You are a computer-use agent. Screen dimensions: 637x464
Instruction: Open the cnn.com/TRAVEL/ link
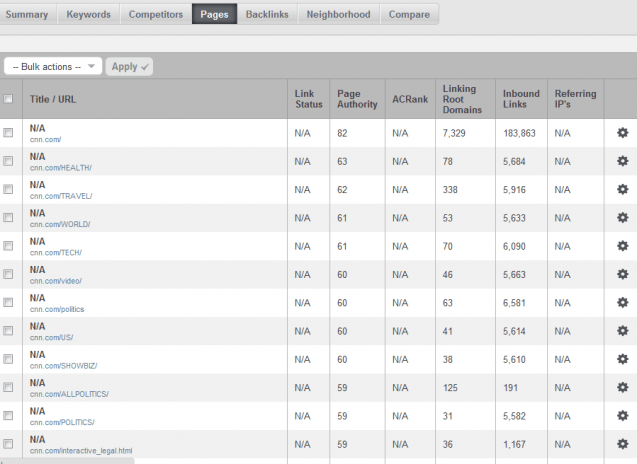[x=61, y=196]
